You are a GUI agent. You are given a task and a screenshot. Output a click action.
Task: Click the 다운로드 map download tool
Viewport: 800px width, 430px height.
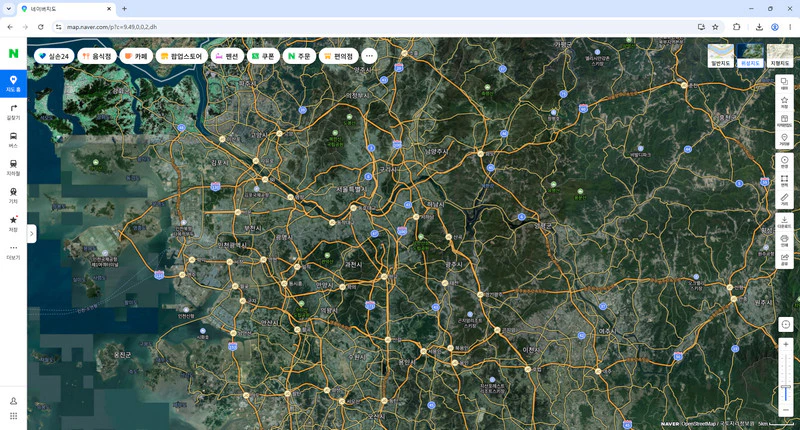click(x=784, y=222)
